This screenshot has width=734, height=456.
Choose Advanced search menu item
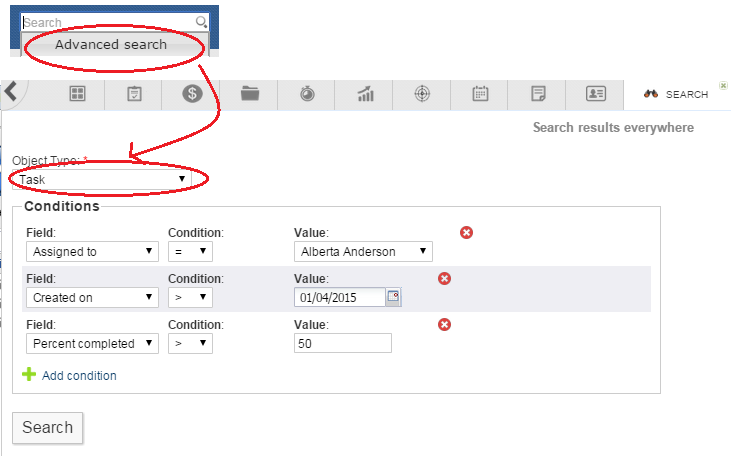(111, 45)
